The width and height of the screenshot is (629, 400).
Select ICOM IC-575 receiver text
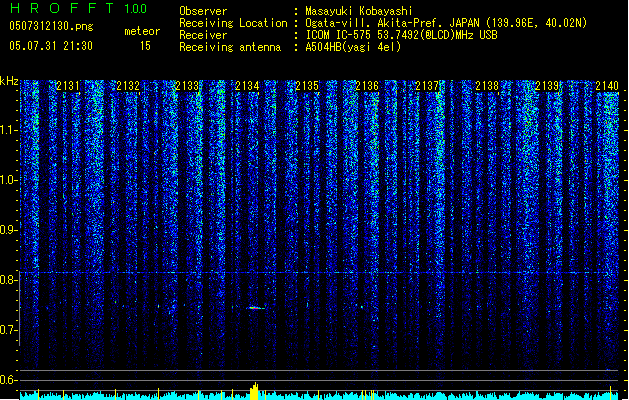(x=401, y=35)
